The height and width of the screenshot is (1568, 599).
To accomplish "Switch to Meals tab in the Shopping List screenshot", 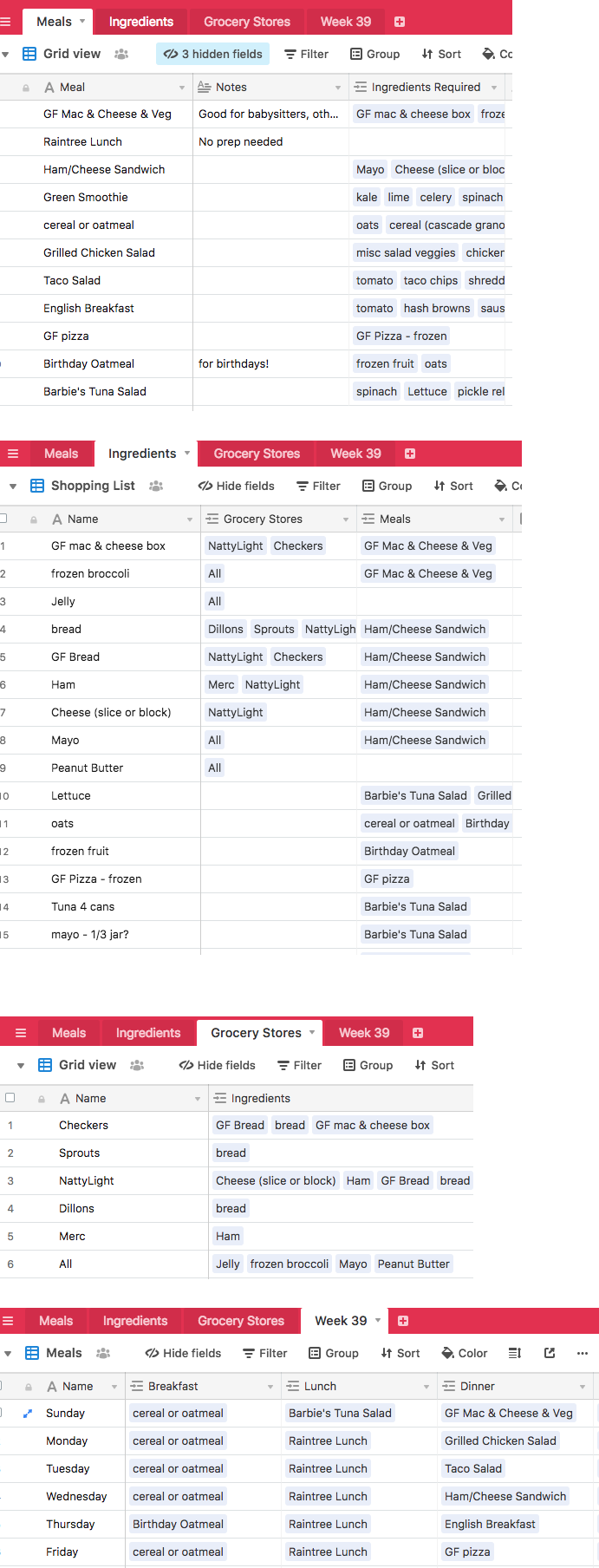I will tap(61, 454).
